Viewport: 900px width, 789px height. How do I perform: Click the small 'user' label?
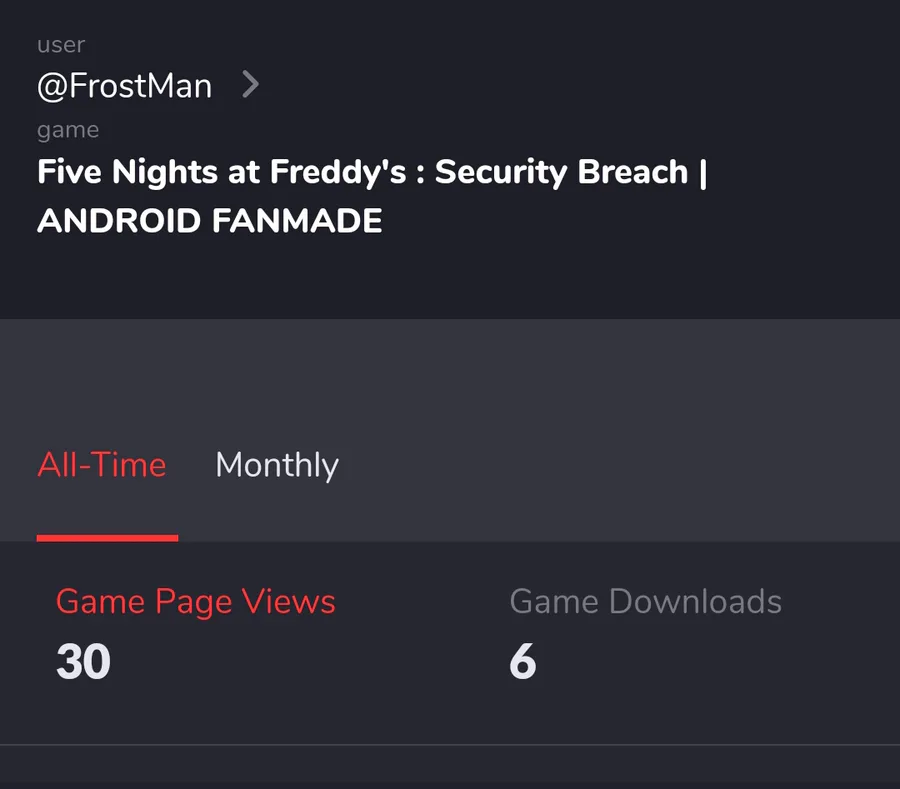[61, 45]
